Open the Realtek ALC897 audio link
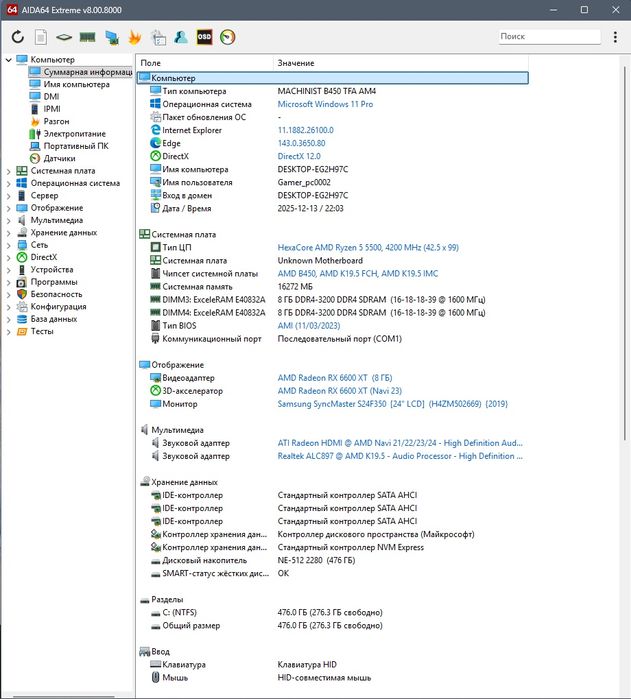The image size is (631, 699). coord(400,456)
